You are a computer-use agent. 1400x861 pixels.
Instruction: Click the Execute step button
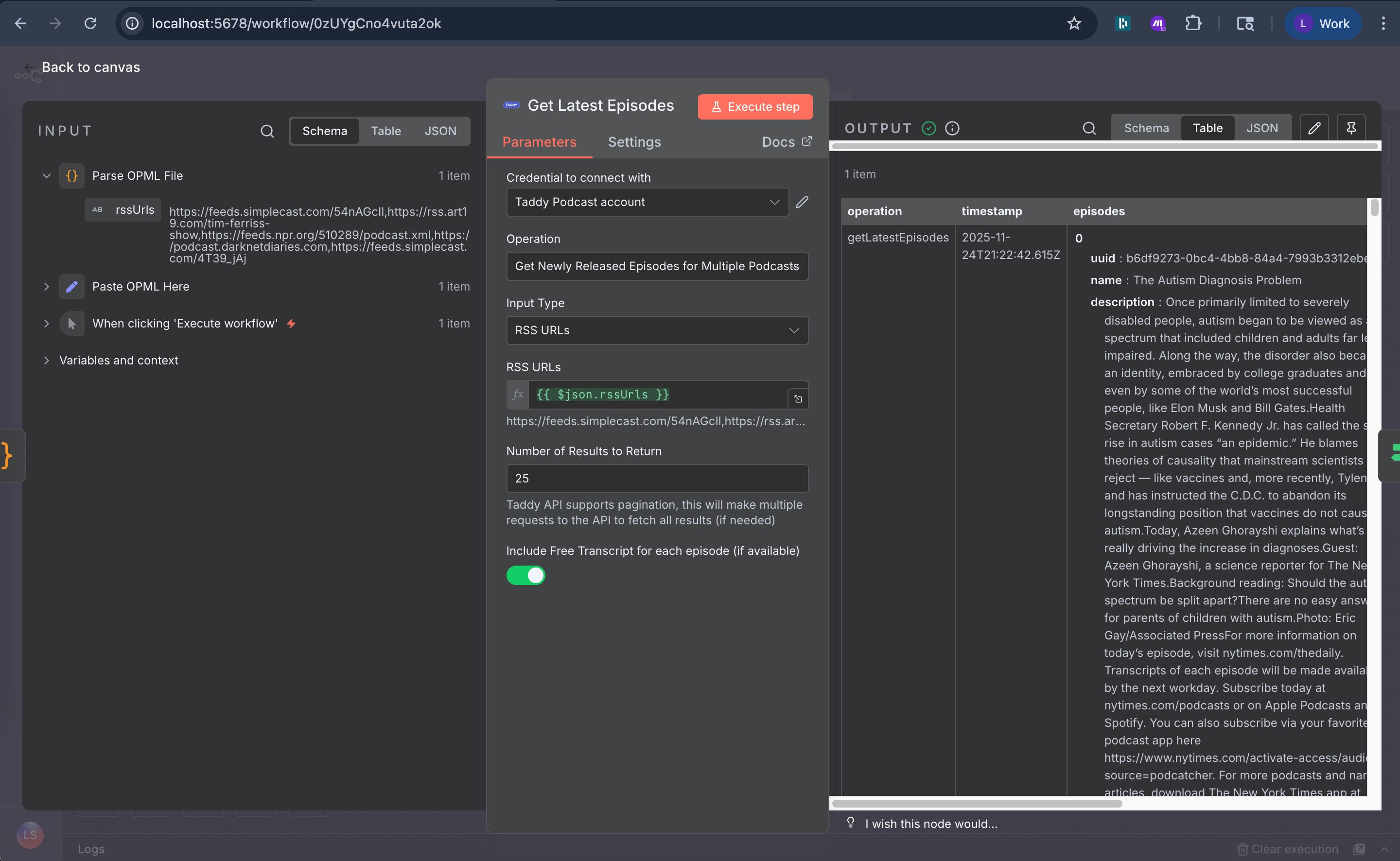(754, 106)
